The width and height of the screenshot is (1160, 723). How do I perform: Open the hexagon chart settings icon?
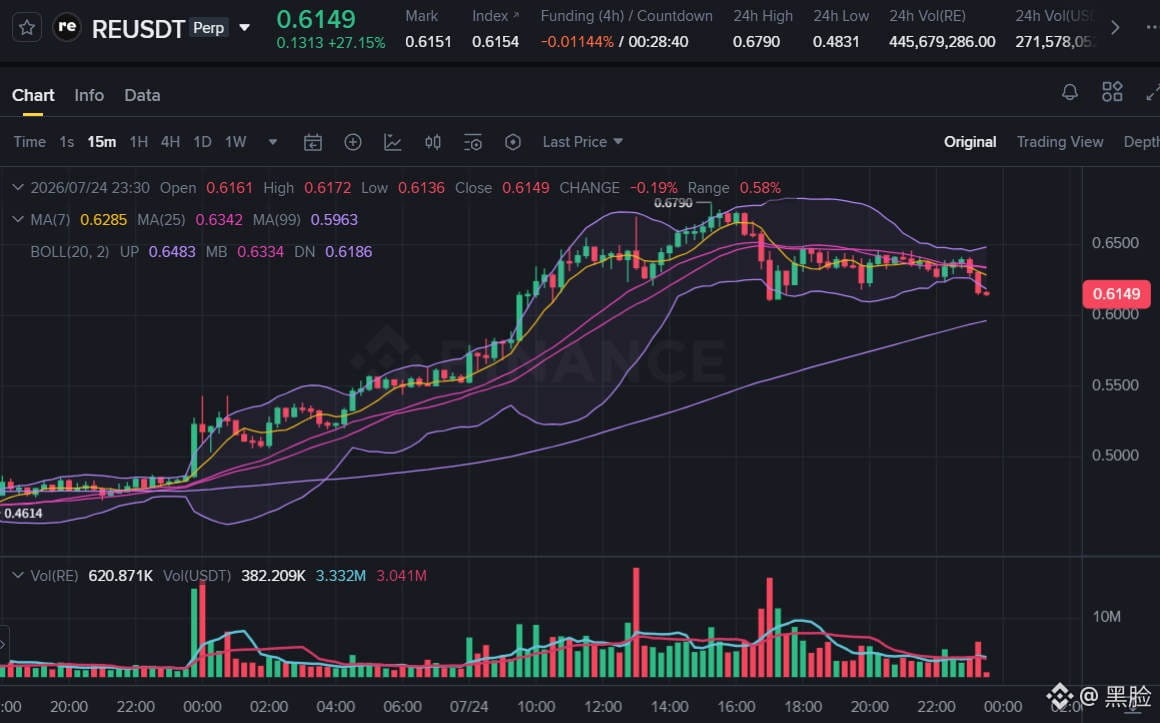(513, 142)
